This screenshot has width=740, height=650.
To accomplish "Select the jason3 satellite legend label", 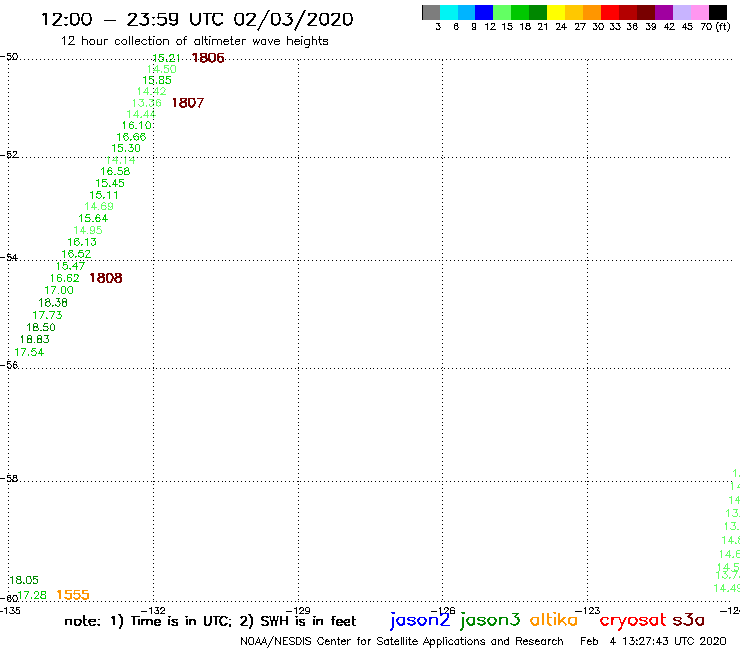I will tap(490, 620).
